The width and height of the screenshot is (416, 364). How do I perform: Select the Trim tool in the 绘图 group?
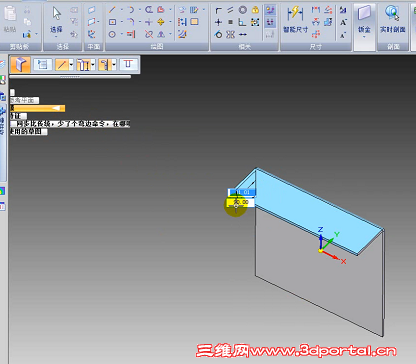[149, 34]
